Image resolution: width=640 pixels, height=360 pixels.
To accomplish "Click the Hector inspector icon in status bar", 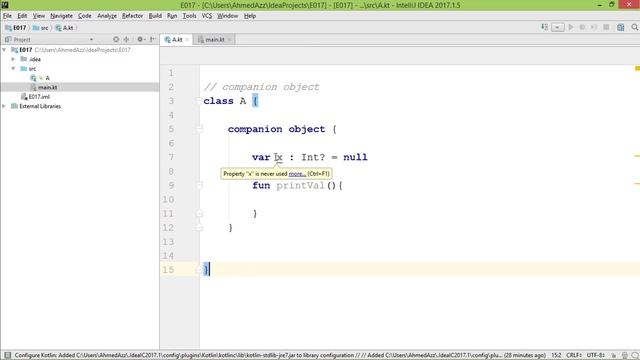I will [x=624, y=356].
